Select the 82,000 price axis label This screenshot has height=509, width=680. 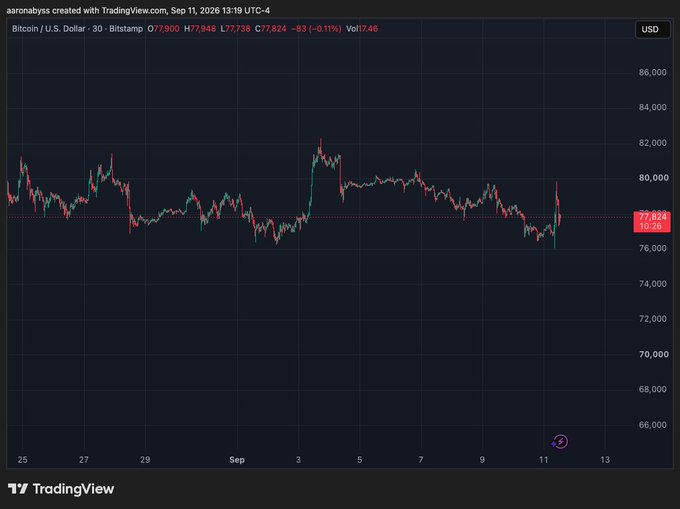pos(652,143)
